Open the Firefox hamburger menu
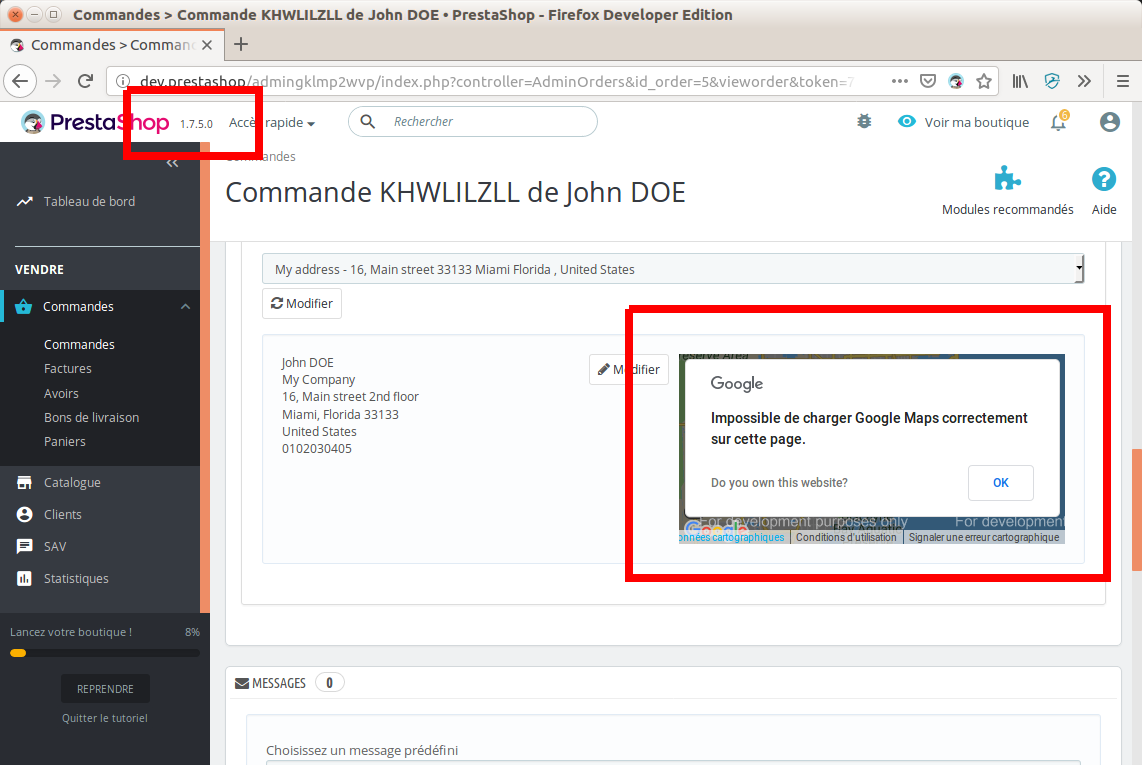 (x=1123, y=81)
